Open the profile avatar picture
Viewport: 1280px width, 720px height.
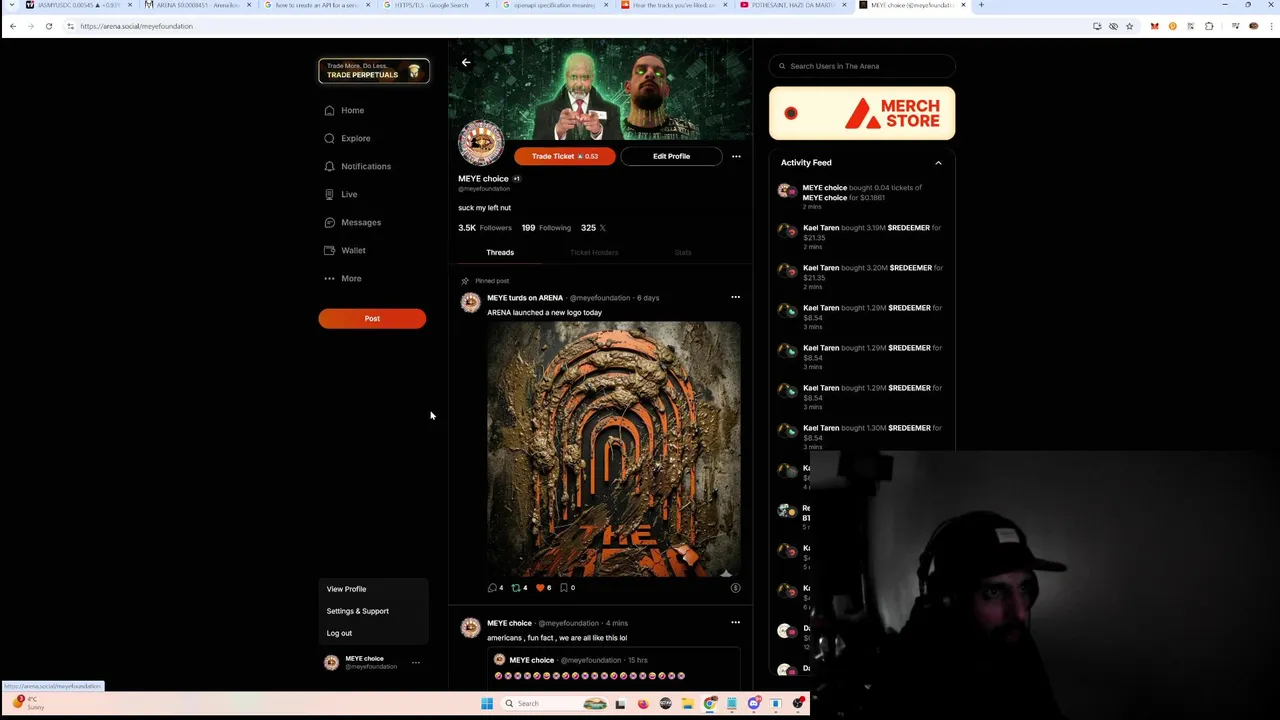point(481,143)
